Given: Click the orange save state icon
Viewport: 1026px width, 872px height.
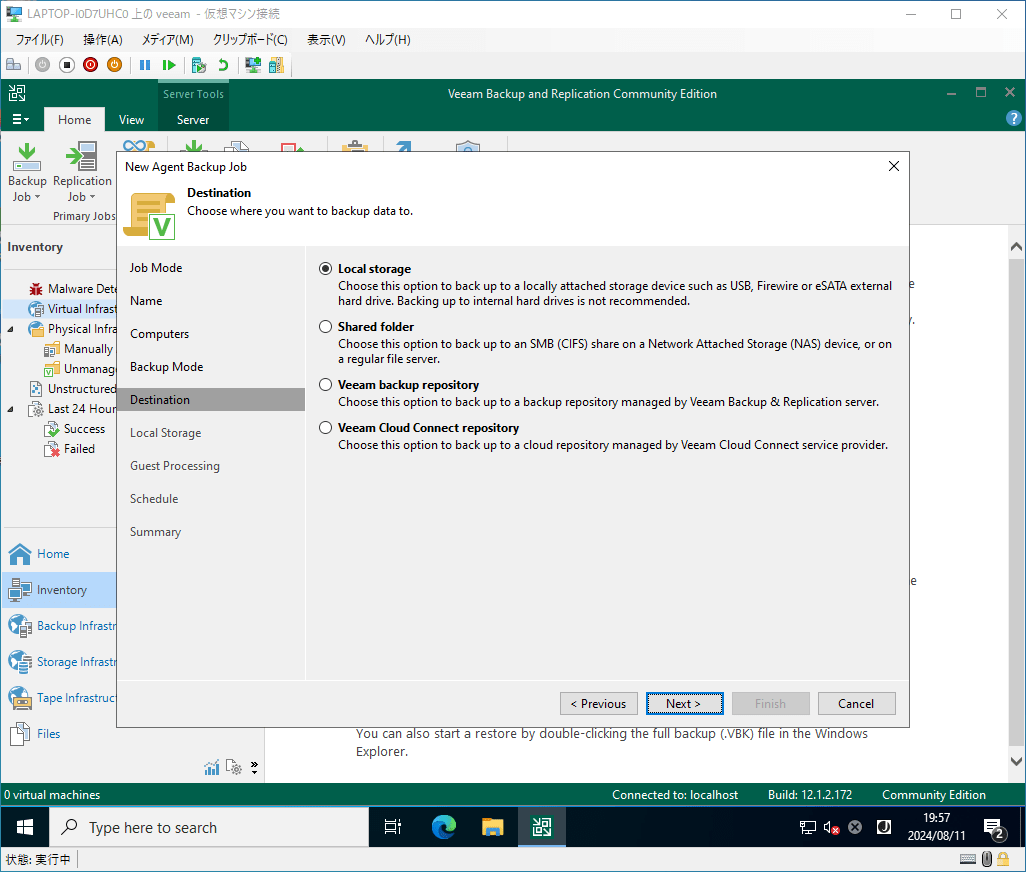Looking at the screenshot, I should click(115, 65).
